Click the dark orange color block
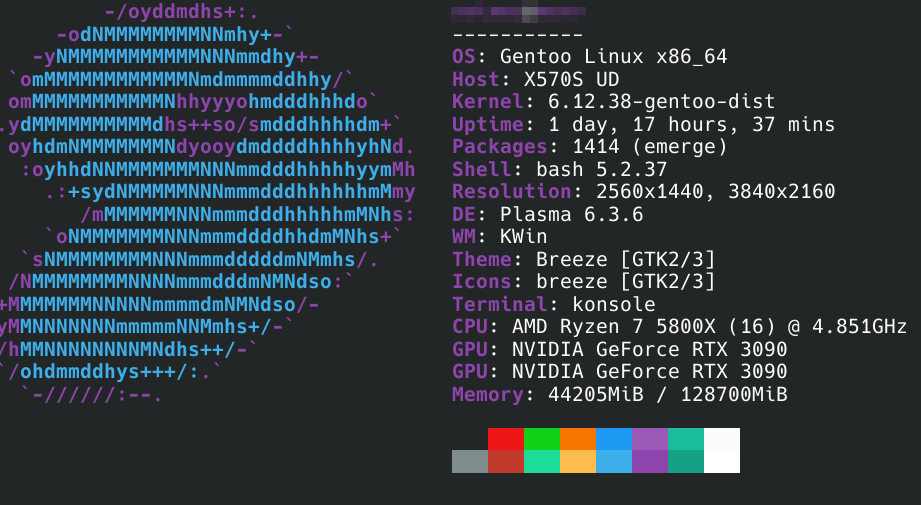 point(578,439)
